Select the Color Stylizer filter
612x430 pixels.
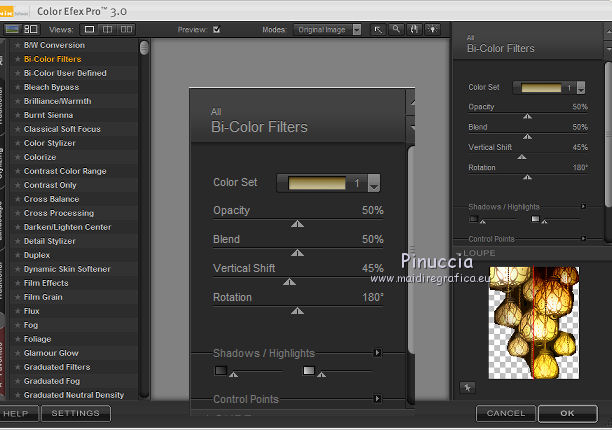click(x=50, y=143)
